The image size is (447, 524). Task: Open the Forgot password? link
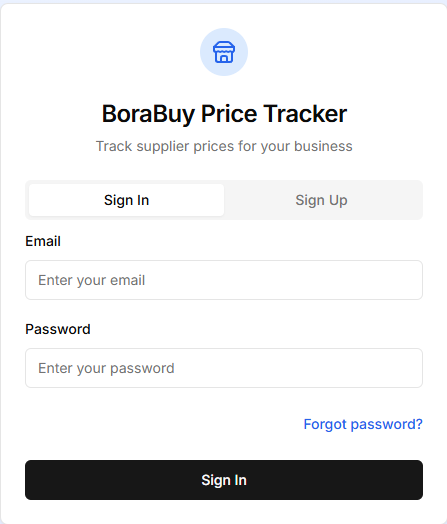pyautogui.click(x=363, y=424)
